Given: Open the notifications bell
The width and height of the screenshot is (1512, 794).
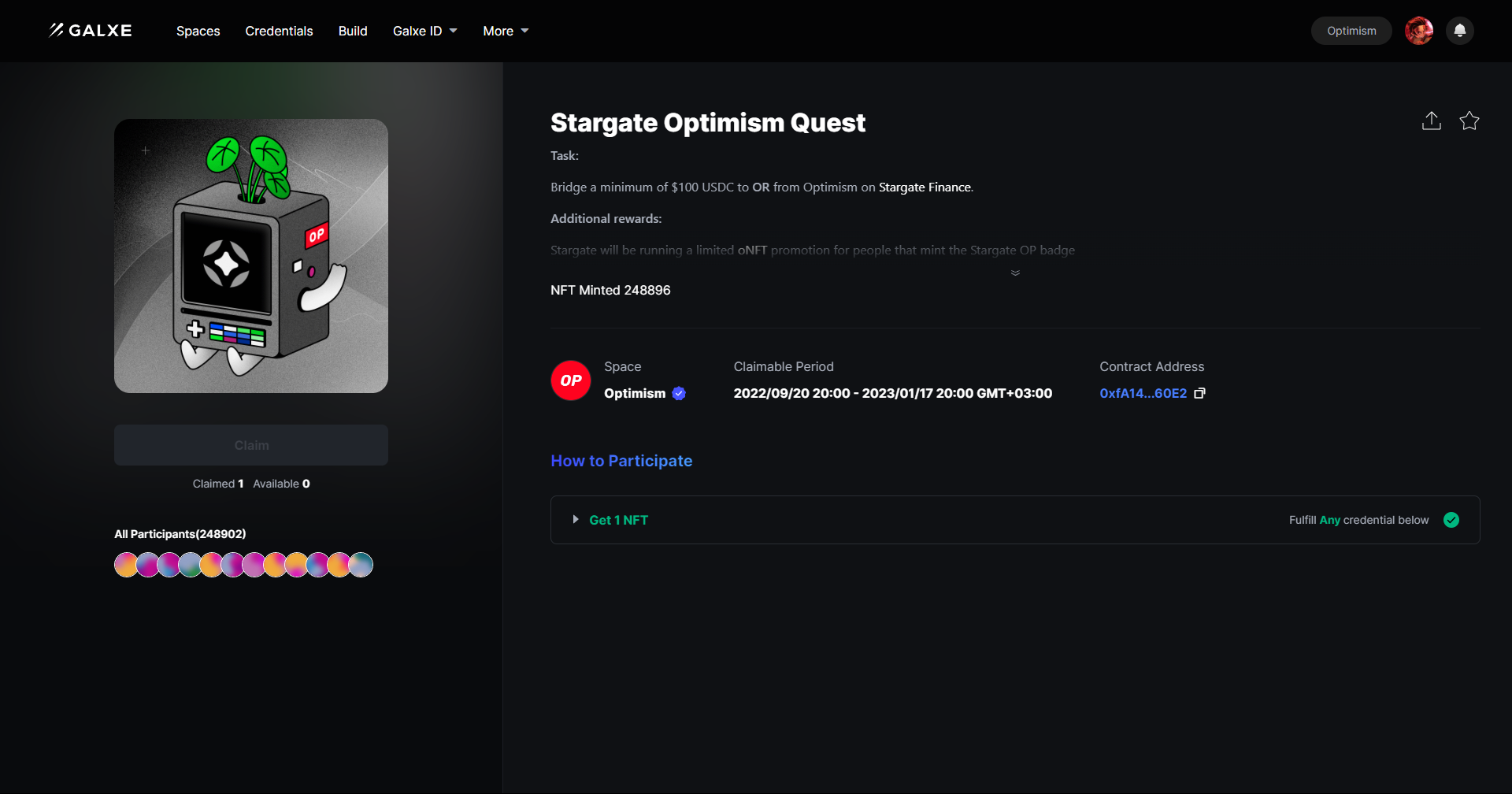Looking at the screenshot, I should 1460,31.
